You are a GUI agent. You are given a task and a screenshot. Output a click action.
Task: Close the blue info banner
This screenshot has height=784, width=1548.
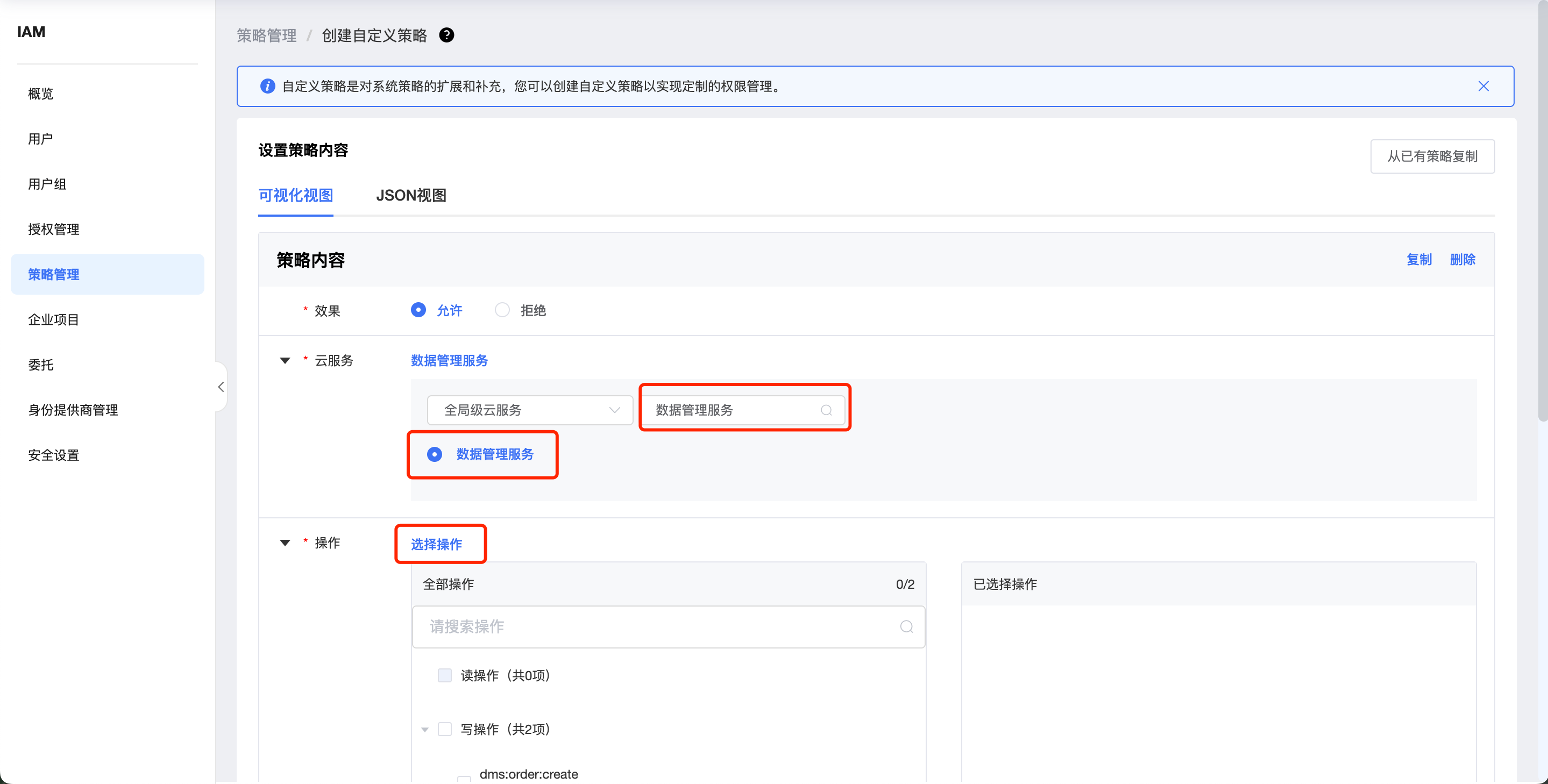tap(1483, 86)
